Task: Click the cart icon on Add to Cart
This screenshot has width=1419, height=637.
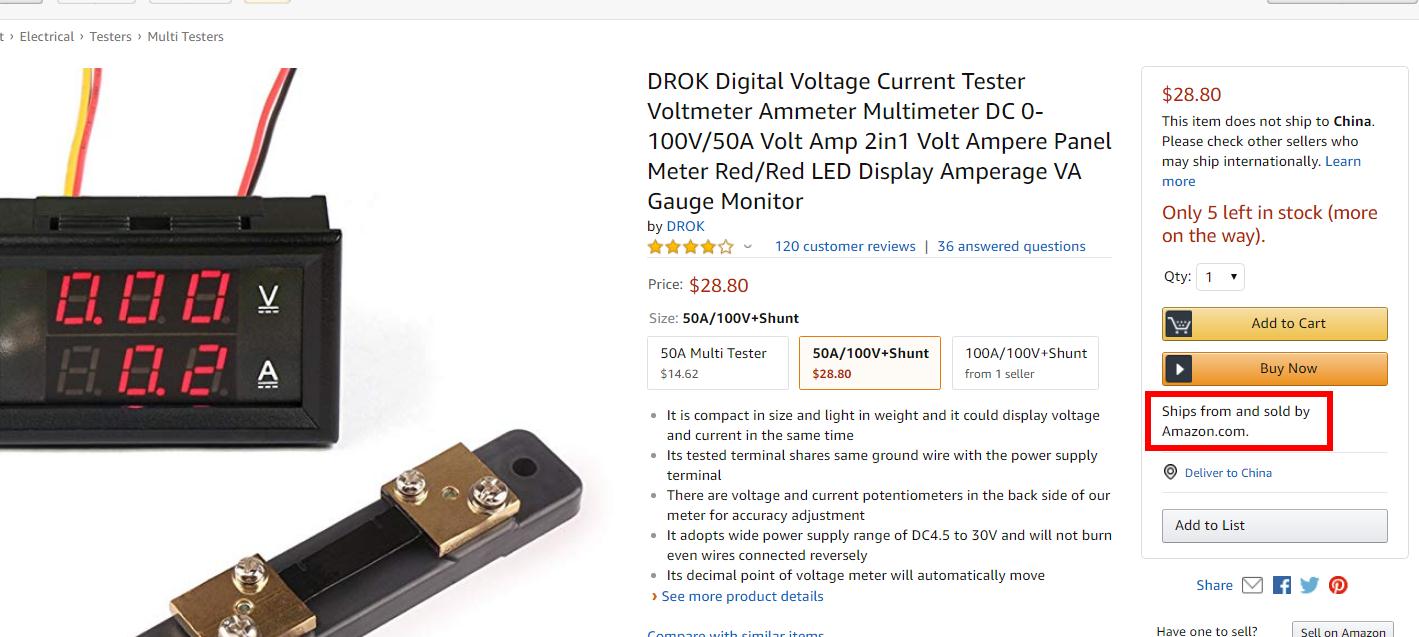Action: 1179,324
